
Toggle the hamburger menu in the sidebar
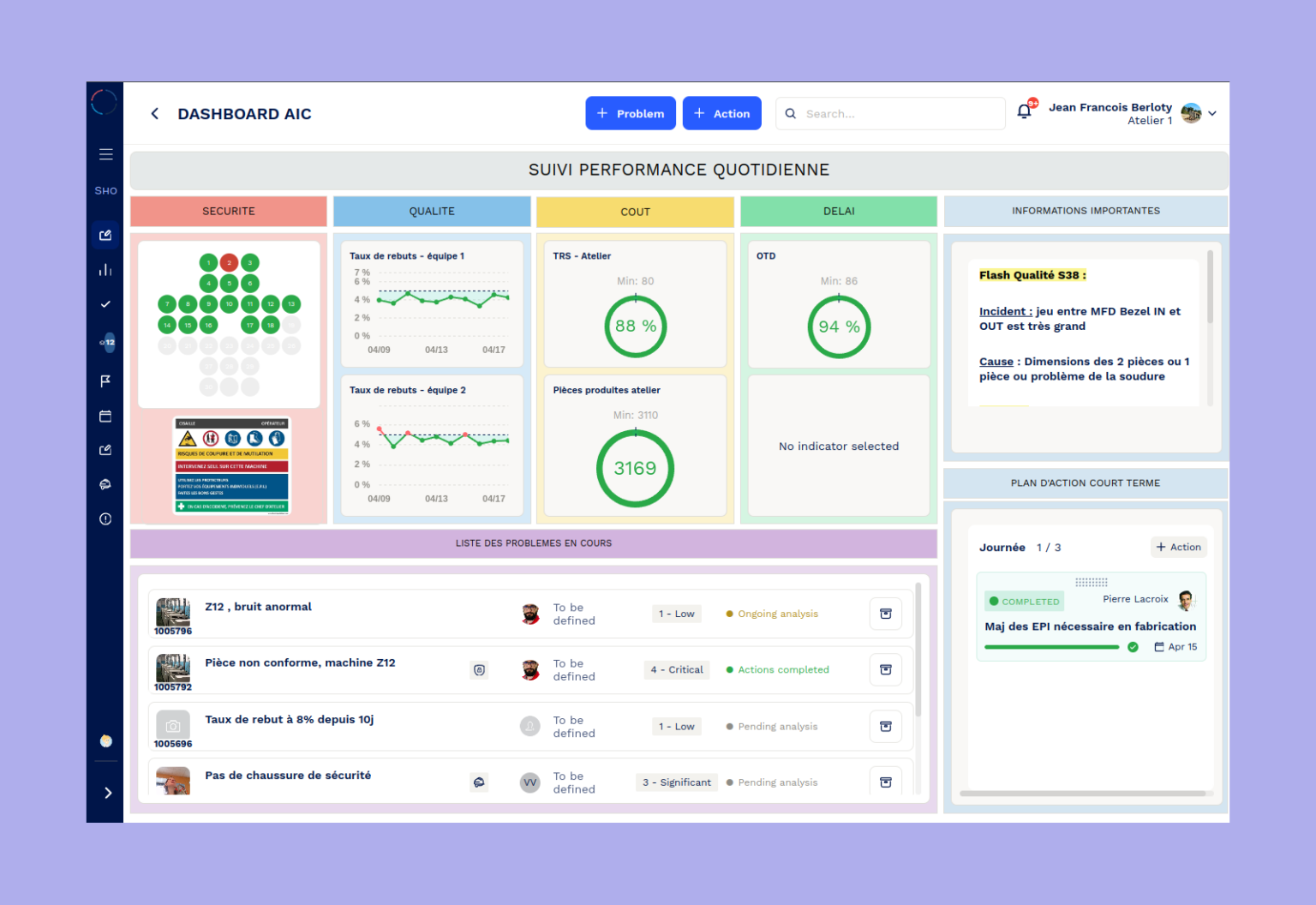[x=105, y=154]
